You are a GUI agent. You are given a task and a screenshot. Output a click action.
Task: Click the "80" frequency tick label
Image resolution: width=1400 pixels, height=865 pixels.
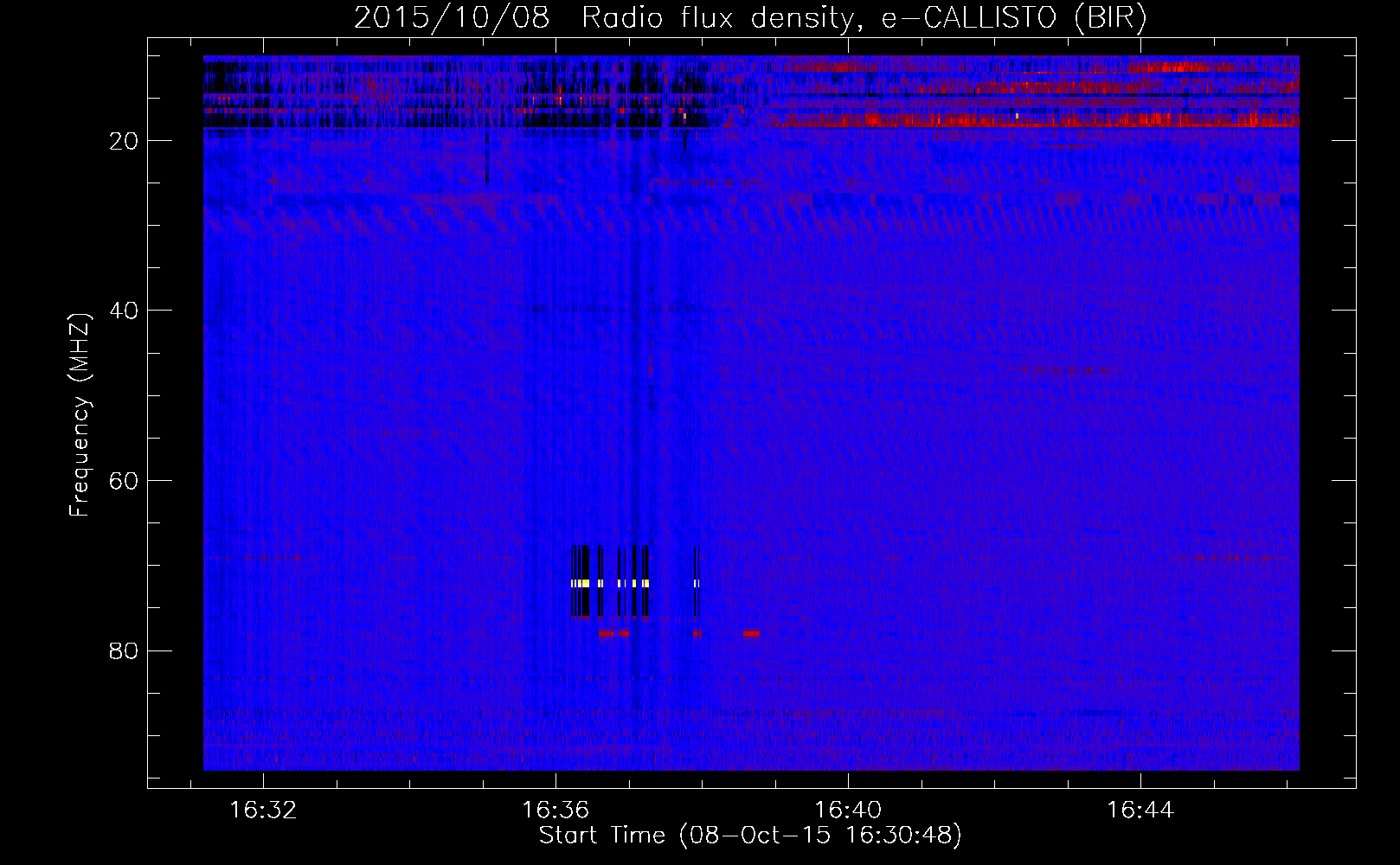125,650
